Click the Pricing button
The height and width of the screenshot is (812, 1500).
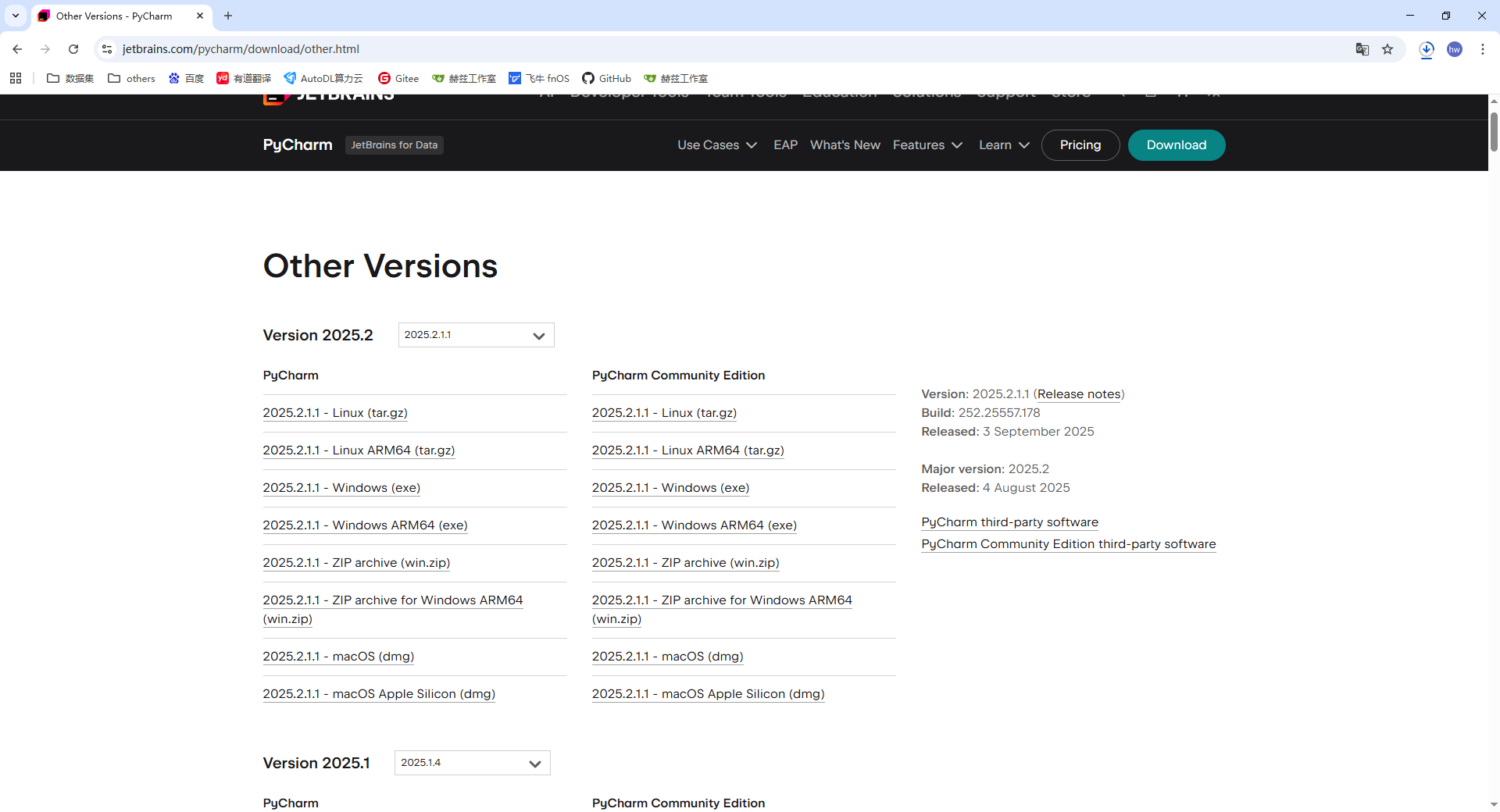1080,145
